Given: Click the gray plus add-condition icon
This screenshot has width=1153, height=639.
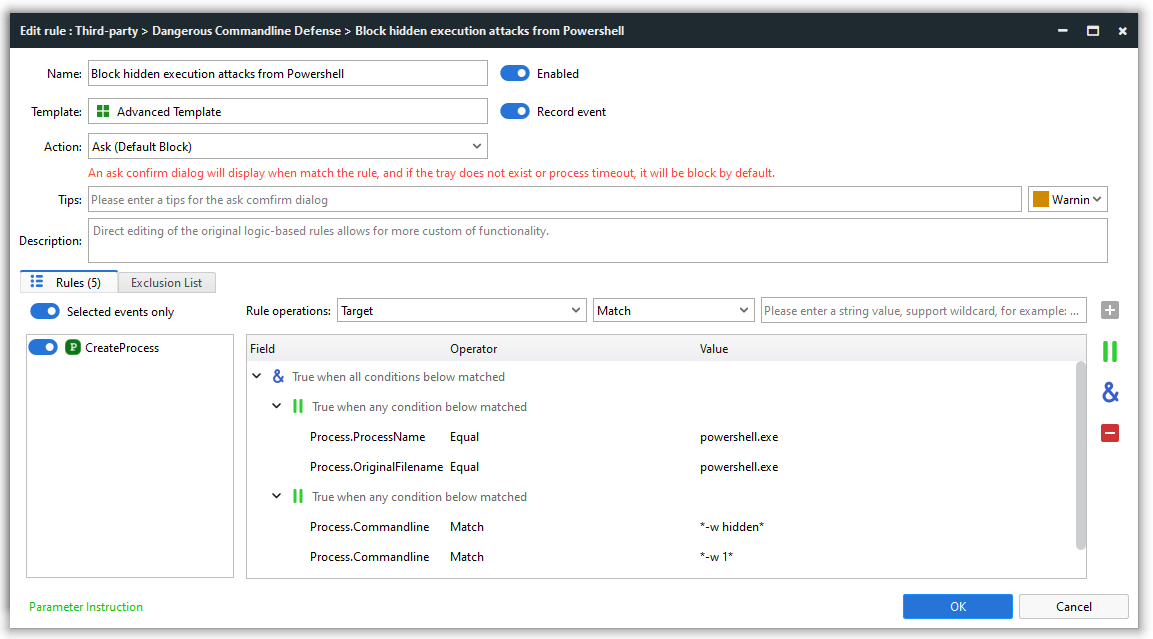Looking at the screenshot, I should tap(1109, 311).
